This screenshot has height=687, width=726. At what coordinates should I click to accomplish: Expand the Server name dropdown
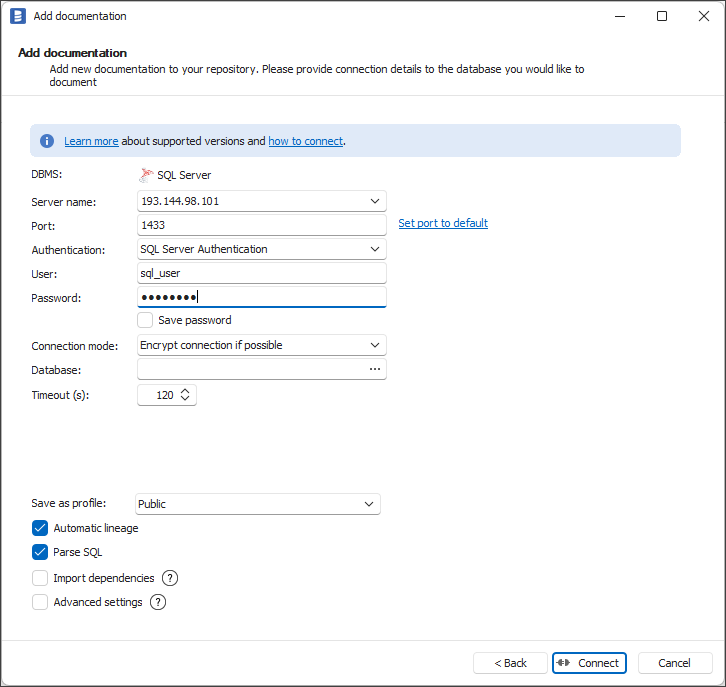point(375,201)
